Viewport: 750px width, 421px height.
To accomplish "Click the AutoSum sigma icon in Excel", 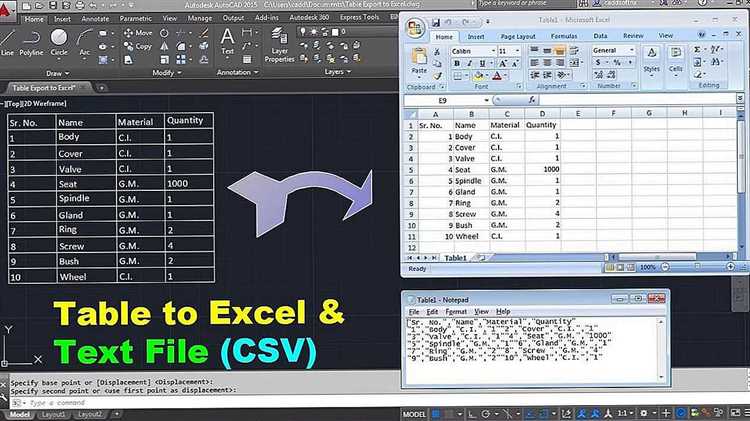I will pos(697,49).
